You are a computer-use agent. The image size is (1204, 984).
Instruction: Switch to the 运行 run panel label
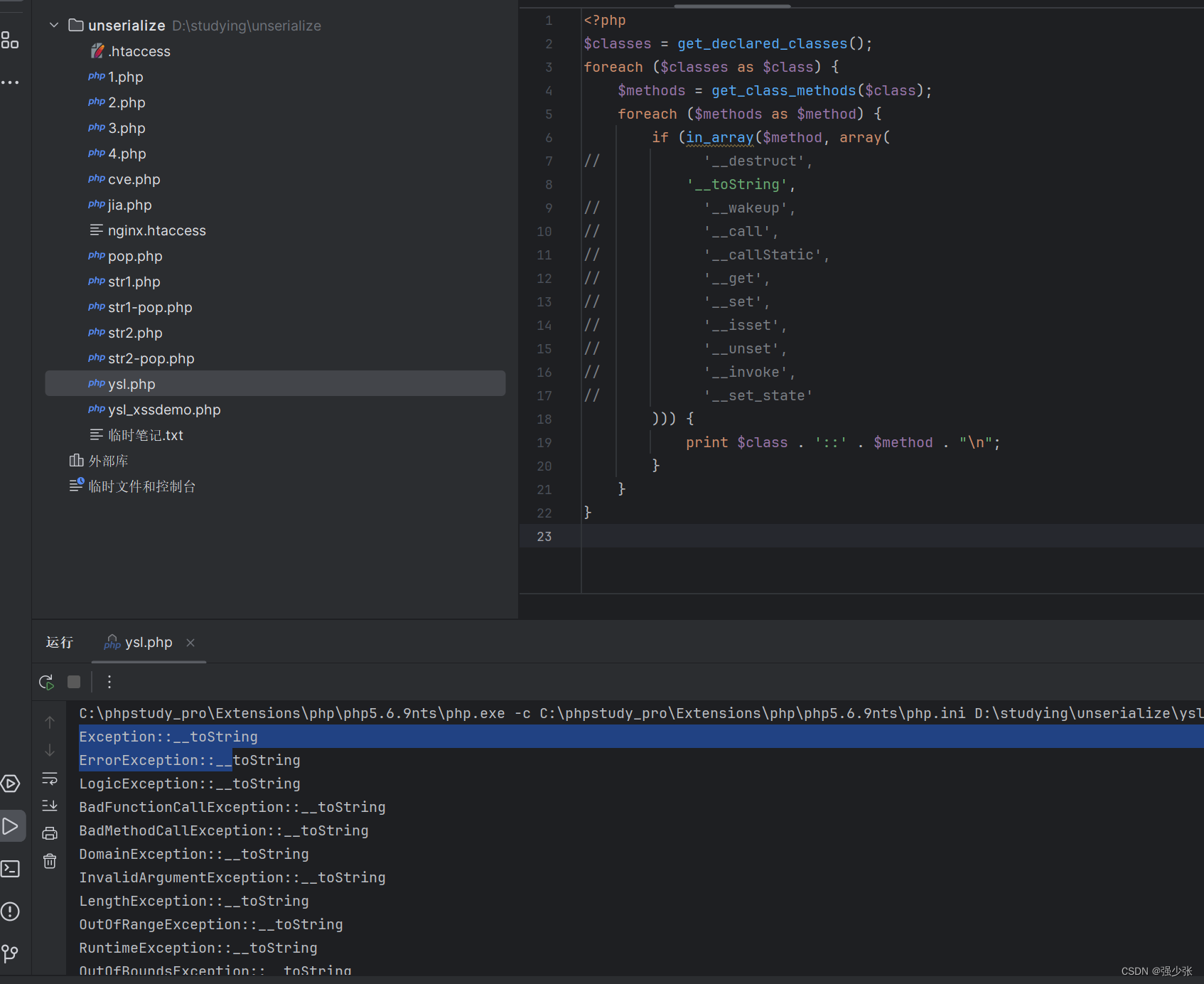(x=60, y=643)
